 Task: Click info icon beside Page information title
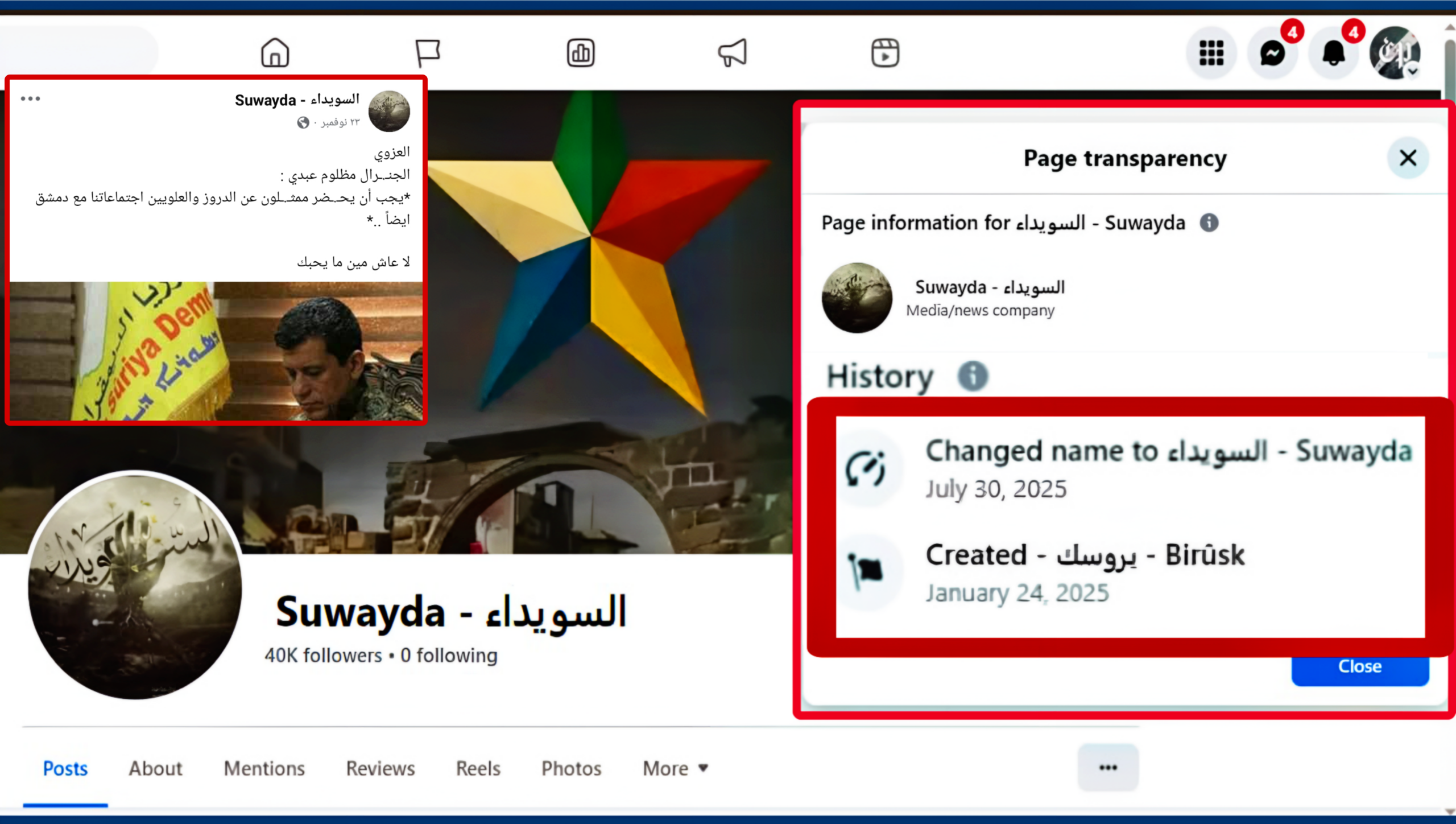(x=1209, y=223)
